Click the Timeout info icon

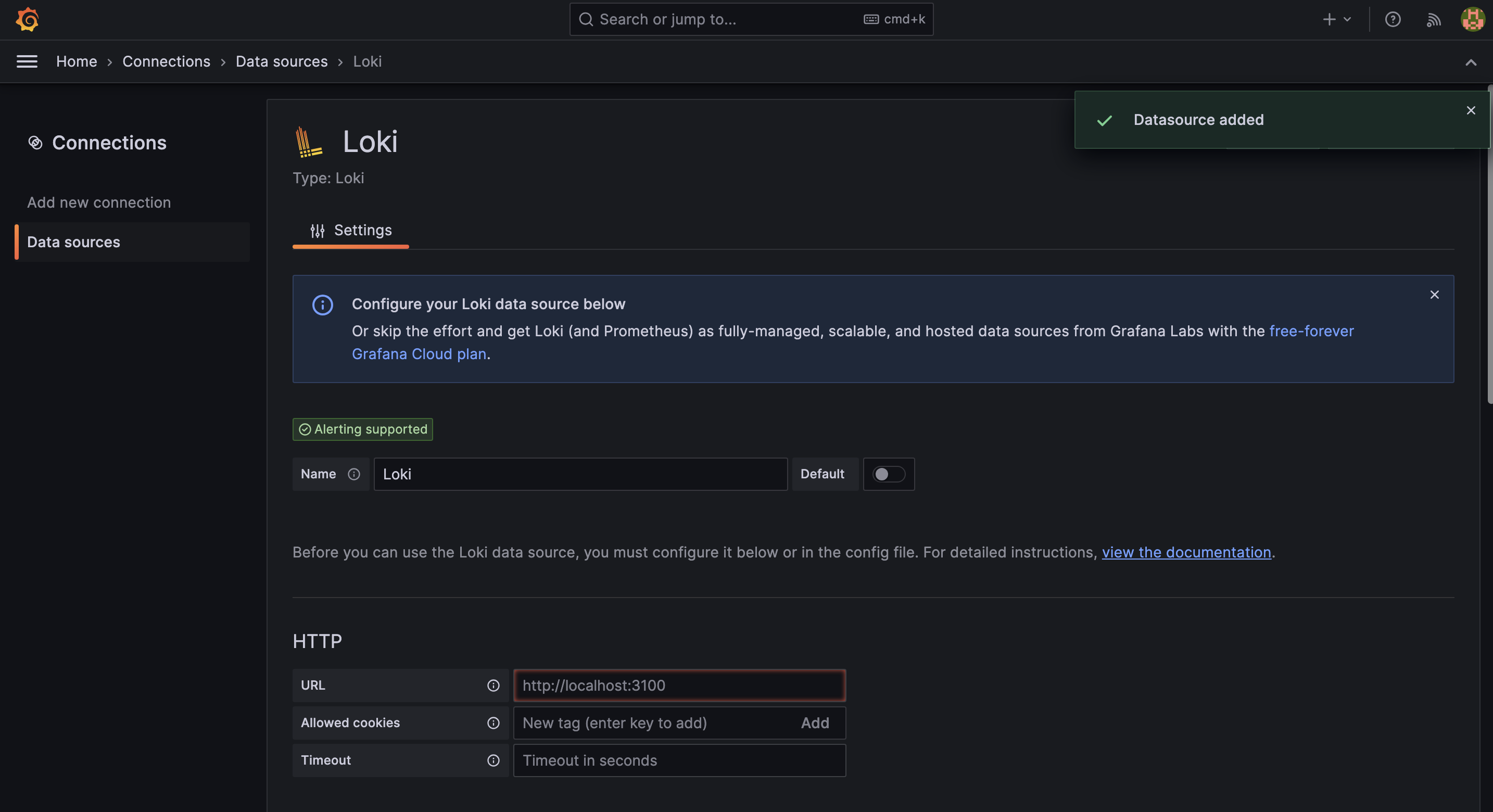pyautogui.click(x=493, y=760)
